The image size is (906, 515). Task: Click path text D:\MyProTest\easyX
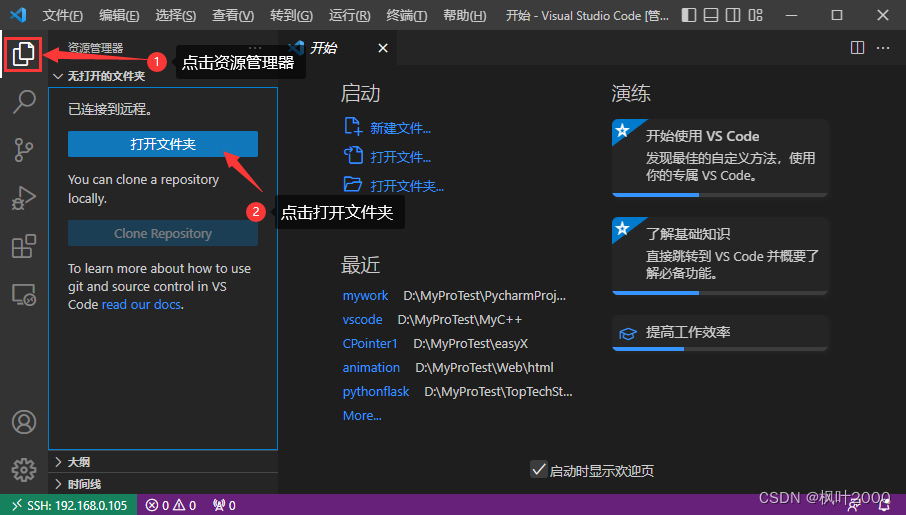click(470, 344)
